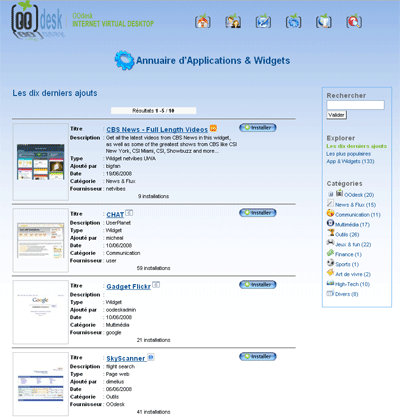Open the Divers (8) category link

tap(347, 294)
